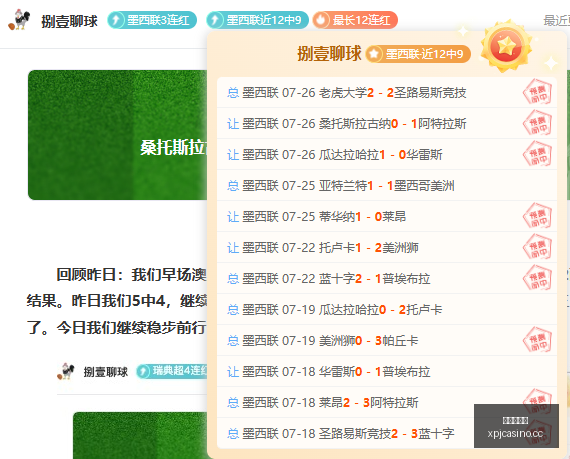Click flame icon in 最长12连红 badge
This screenshot has width=570, height=459.
[x=321, y=20]
